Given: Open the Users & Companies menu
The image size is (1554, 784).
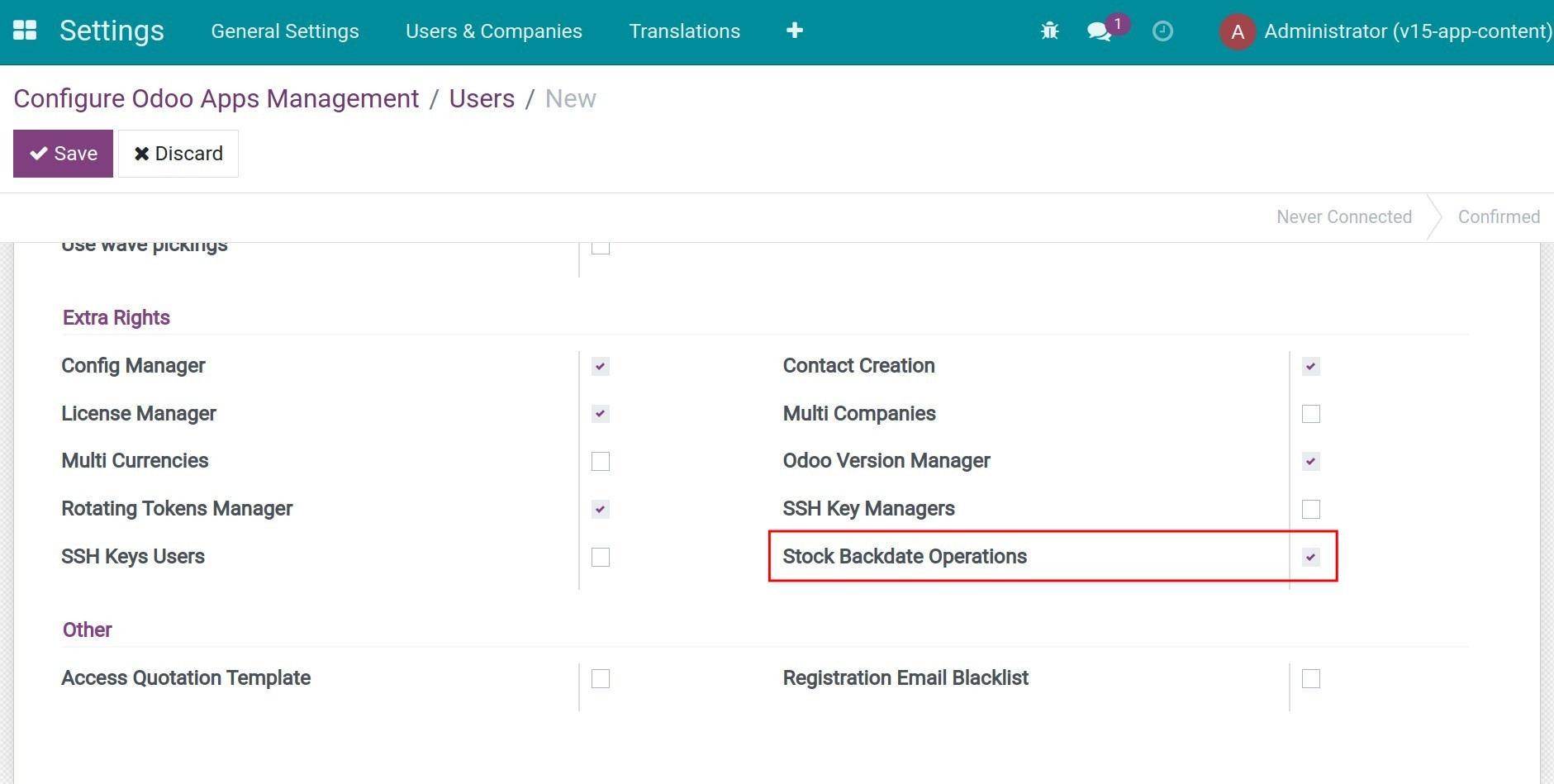Looking at the screenshot, I should (493, 31).
